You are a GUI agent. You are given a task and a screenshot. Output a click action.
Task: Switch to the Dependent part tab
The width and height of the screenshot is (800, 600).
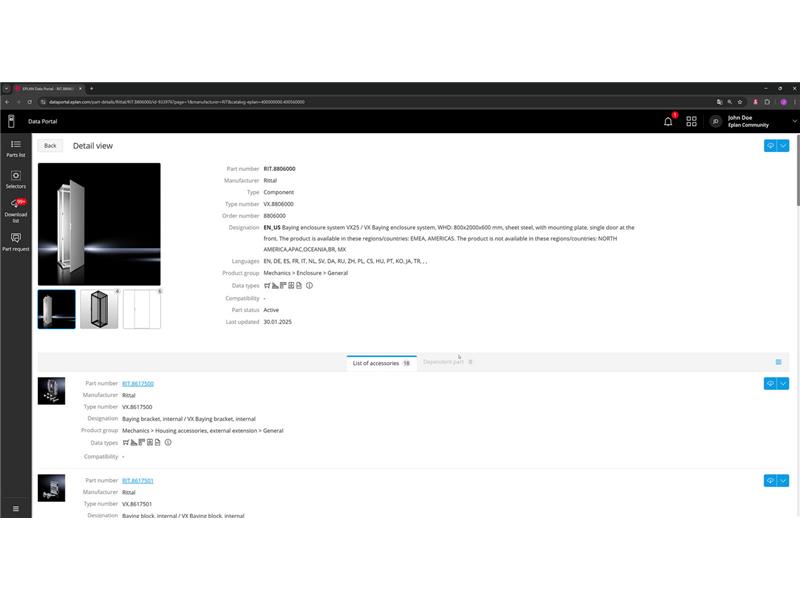448,362
